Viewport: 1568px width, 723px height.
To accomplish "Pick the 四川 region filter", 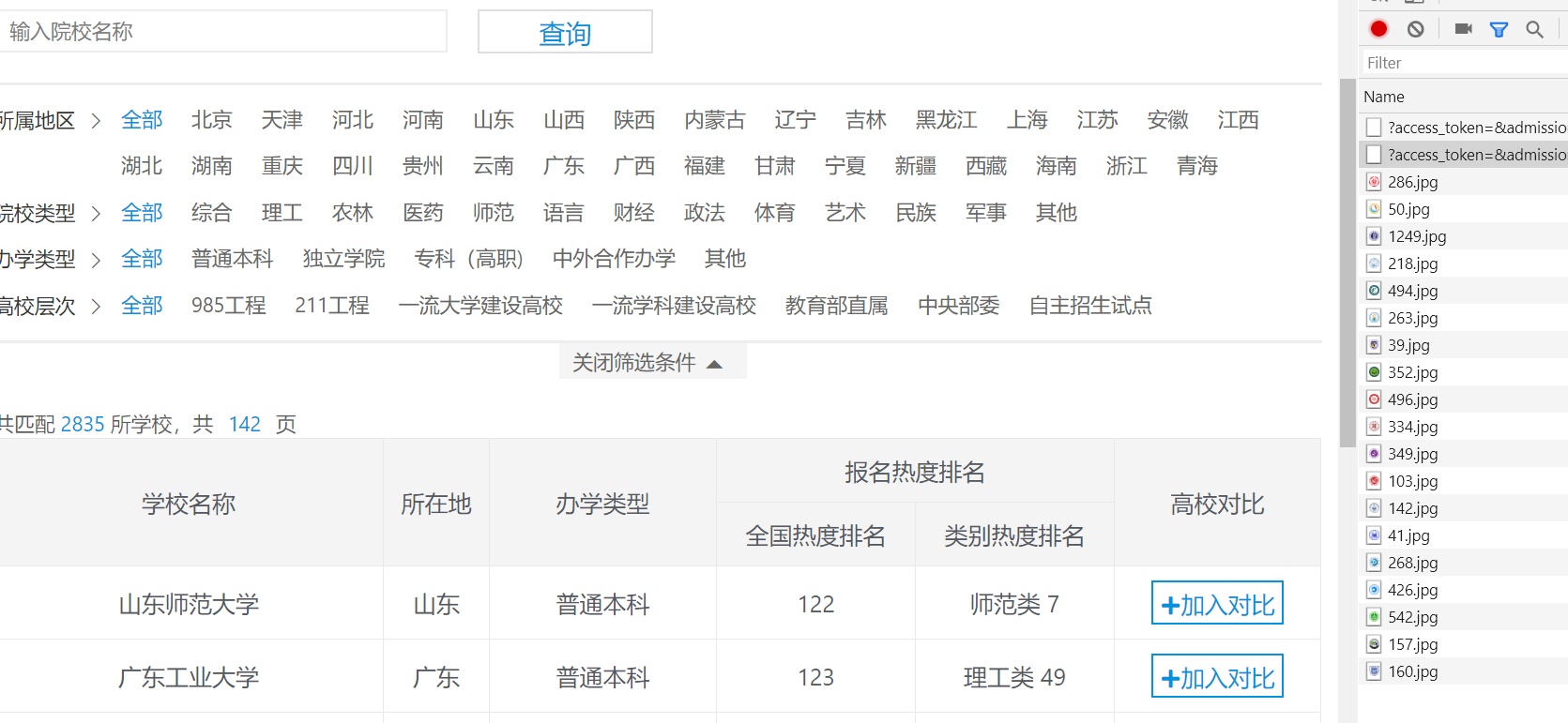I will pyautogui.click(x=353, y=166).
